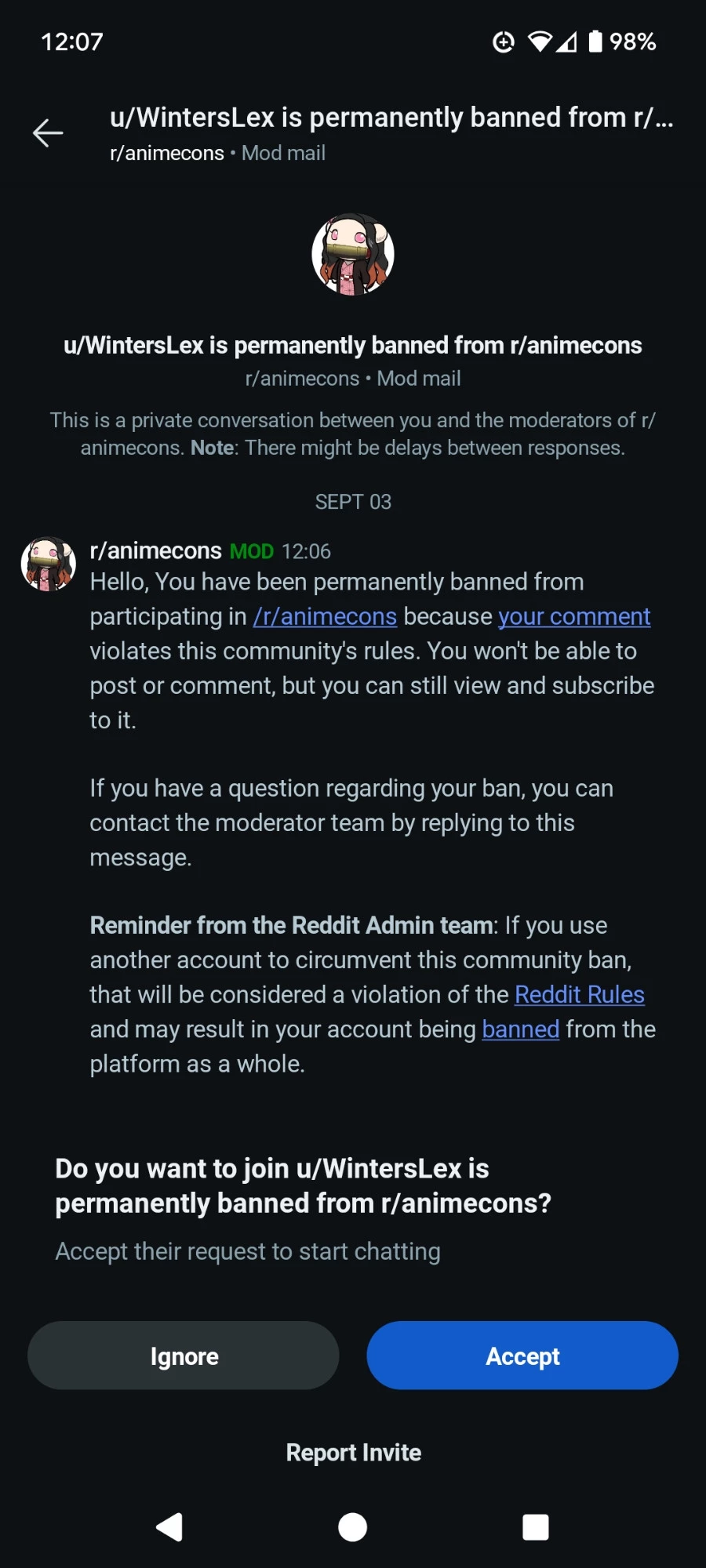Open the large r/animecons avatar

(x=353, y=255)
